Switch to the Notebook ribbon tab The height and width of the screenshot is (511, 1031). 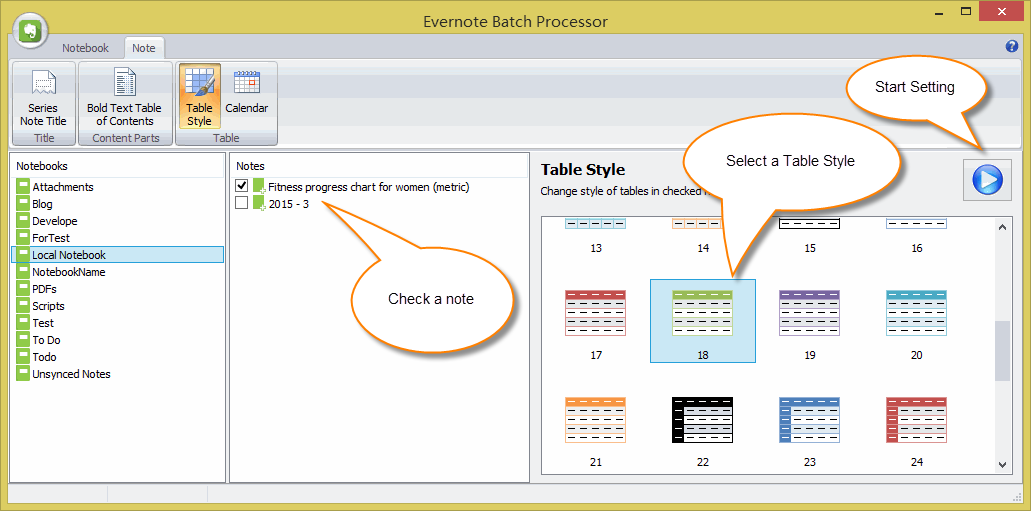(x=85, y=48)
